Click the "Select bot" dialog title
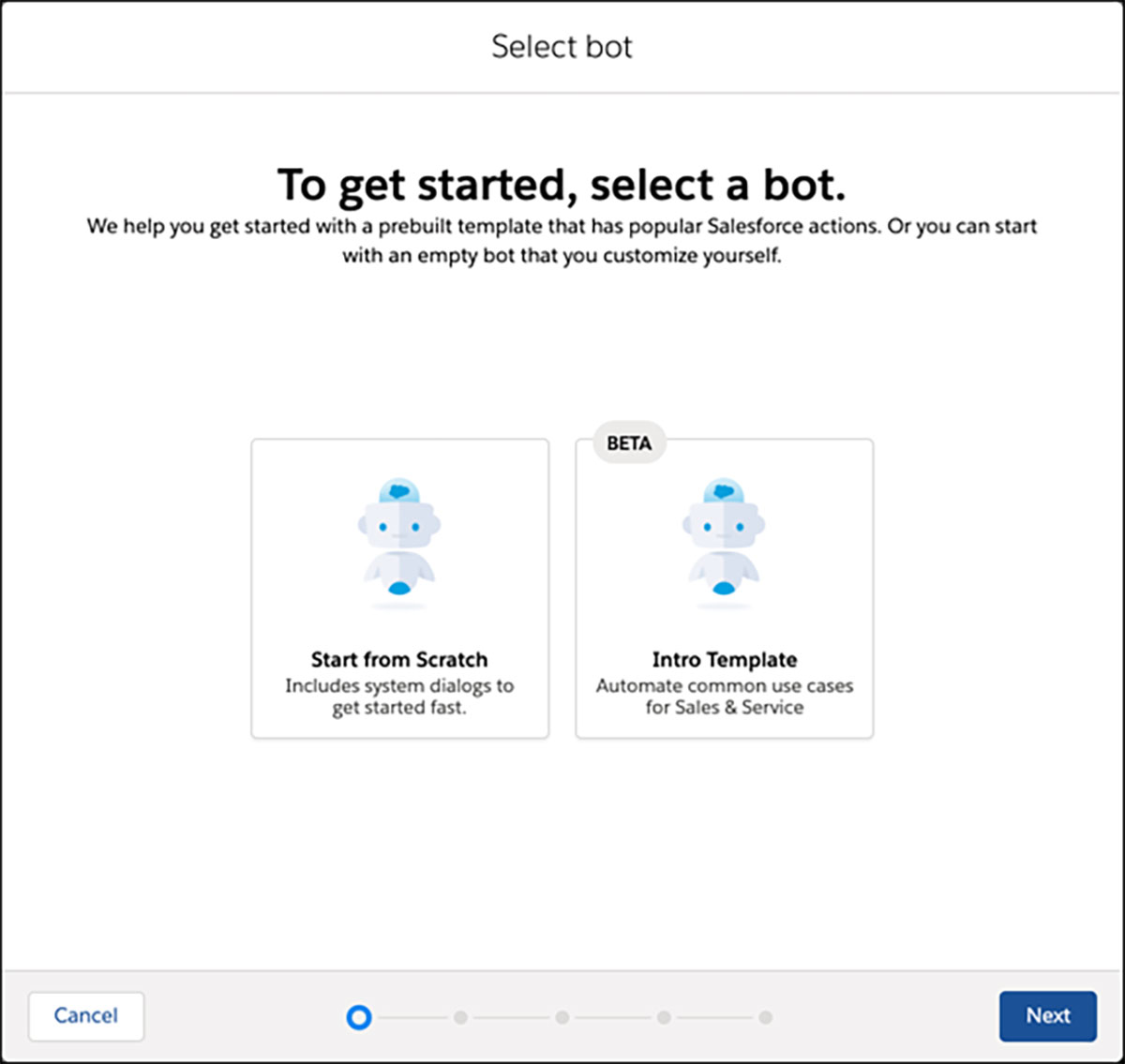The width and height of the screenshot is (1125, 1064). tap(562, 47)
